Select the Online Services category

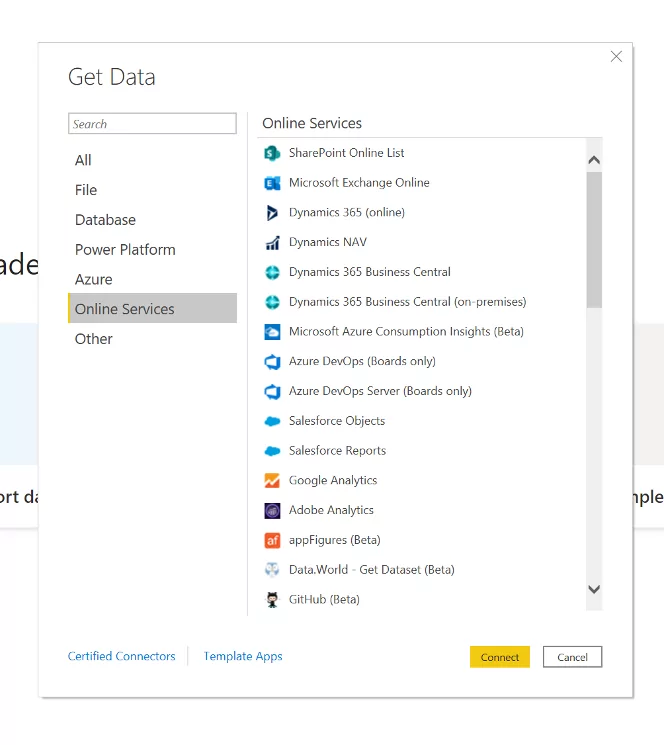click(152, 308)
